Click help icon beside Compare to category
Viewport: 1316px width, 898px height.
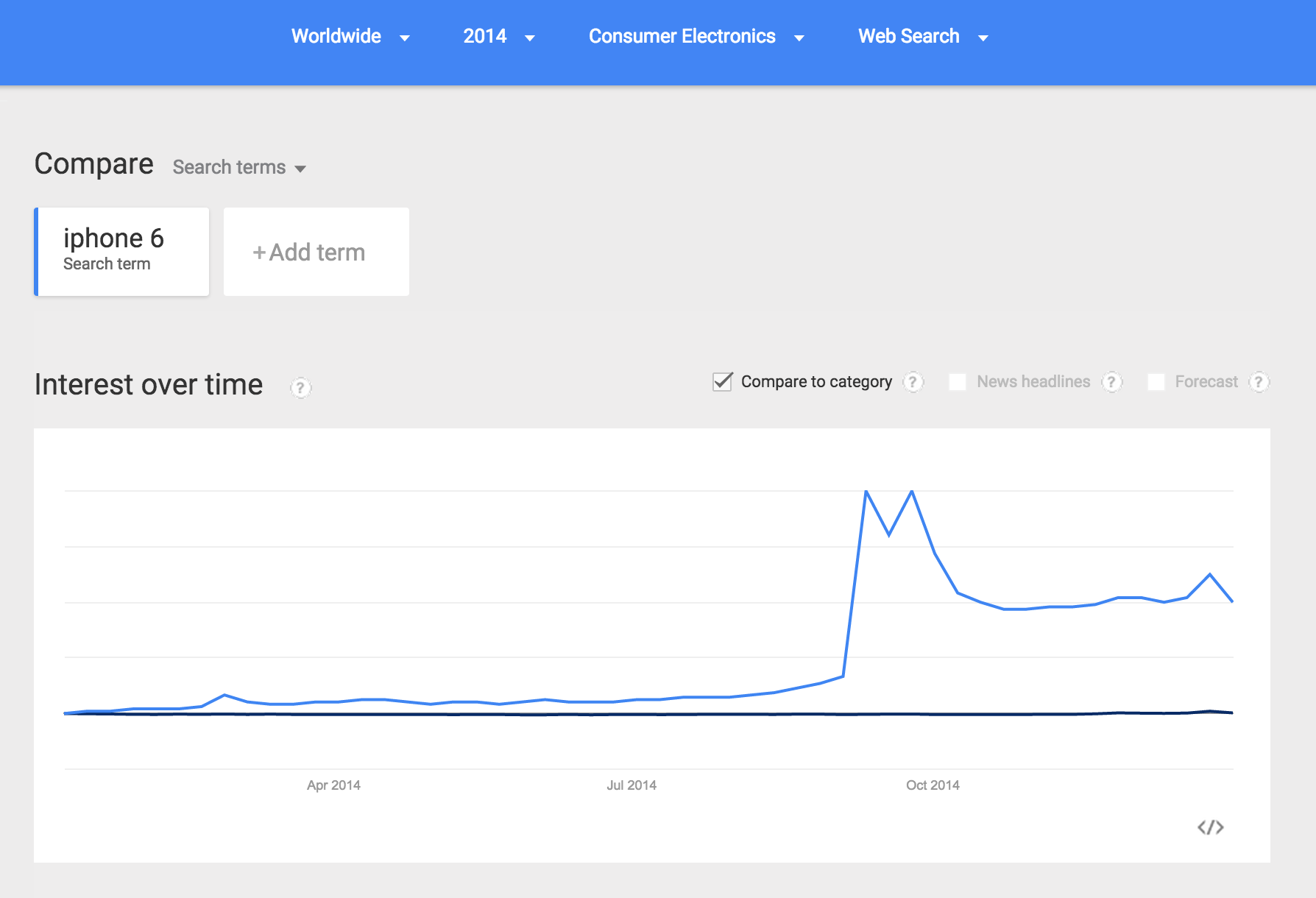tap(913, 382)
